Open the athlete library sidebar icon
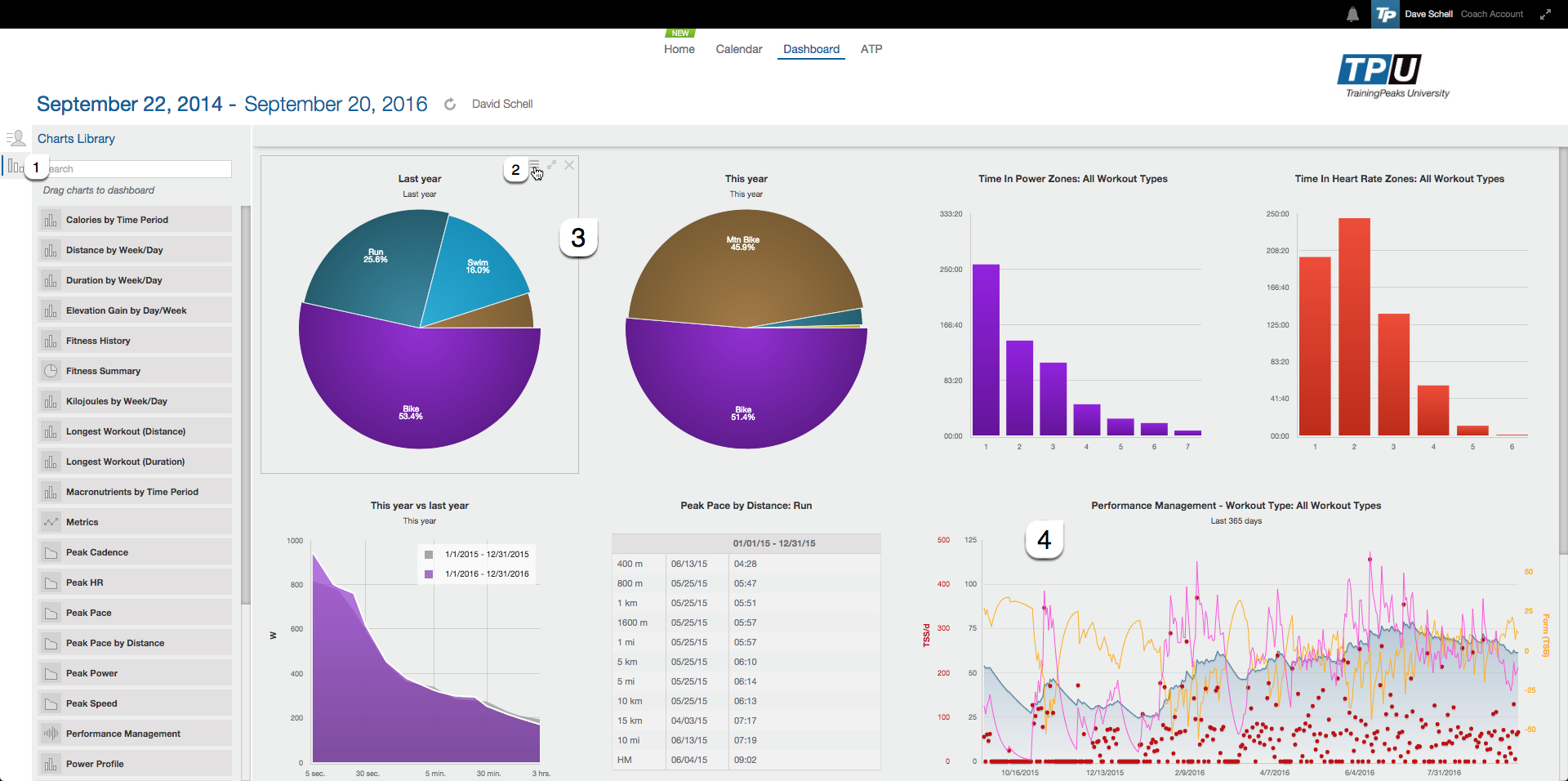 [16, 138]
